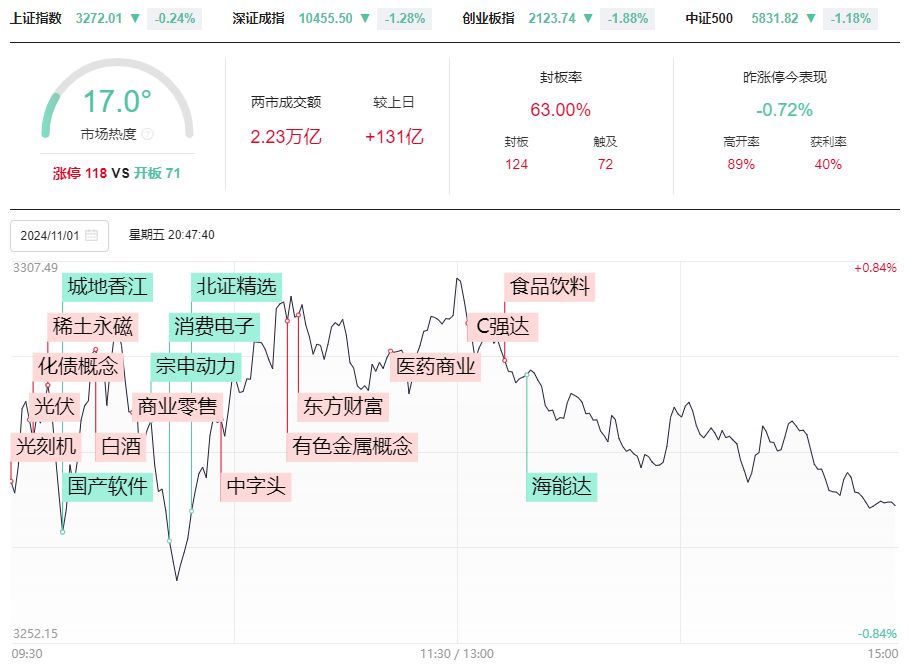
Task: Click the market heat help question icon
Action: [x=148, y=134]
